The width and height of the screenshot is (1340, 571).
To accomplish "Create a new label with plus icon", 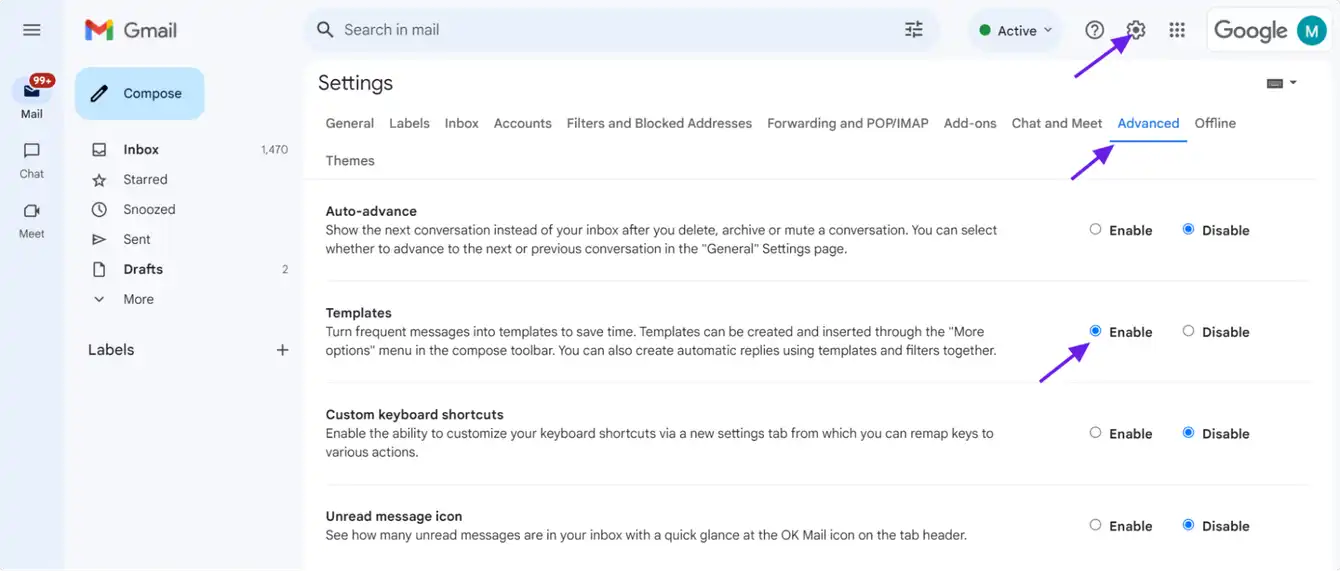I will pos(282,350).
